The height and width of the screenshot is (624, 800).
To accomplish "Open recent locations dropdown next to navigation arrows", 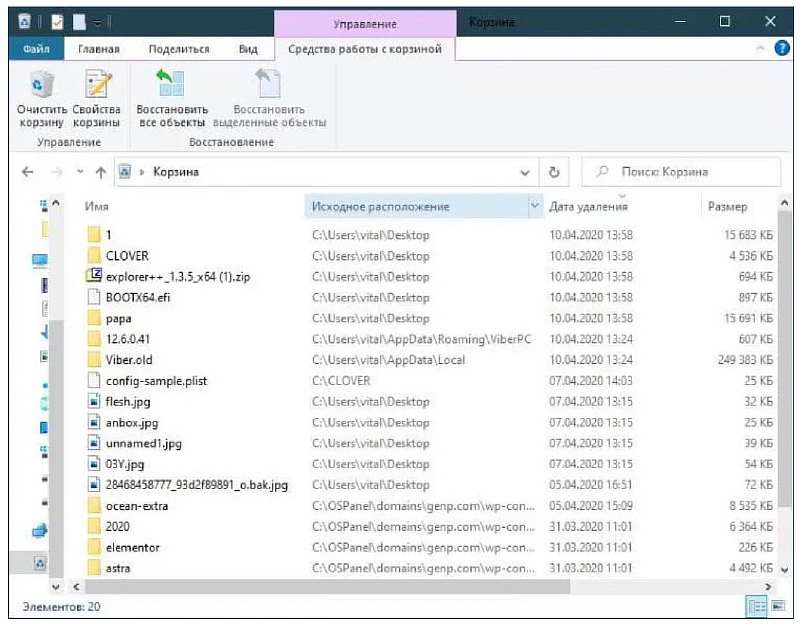I will 80,172.
